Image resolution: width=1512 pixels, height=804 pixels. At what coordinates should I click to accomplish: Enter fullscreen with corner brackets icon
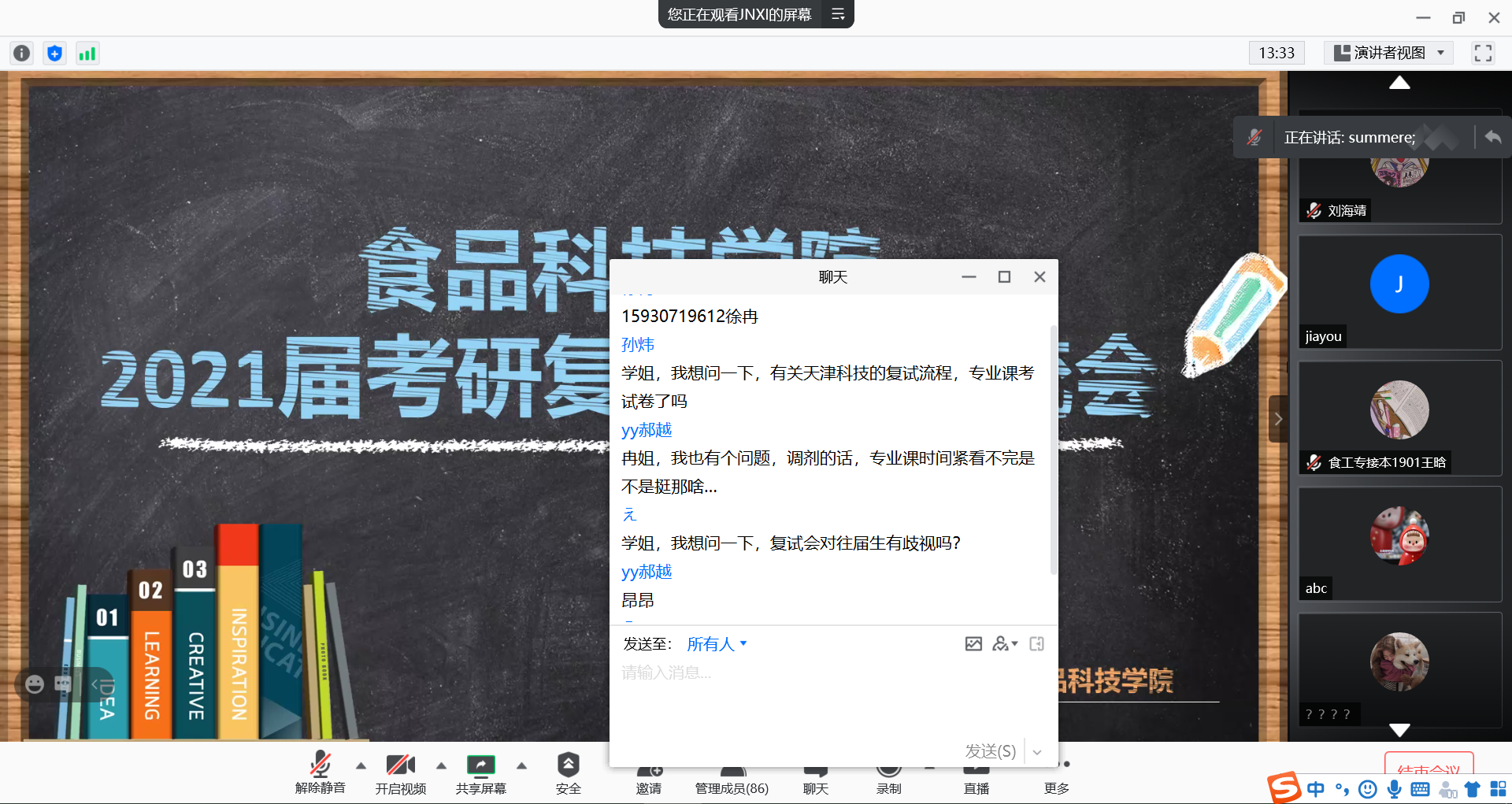[1483, 53]
